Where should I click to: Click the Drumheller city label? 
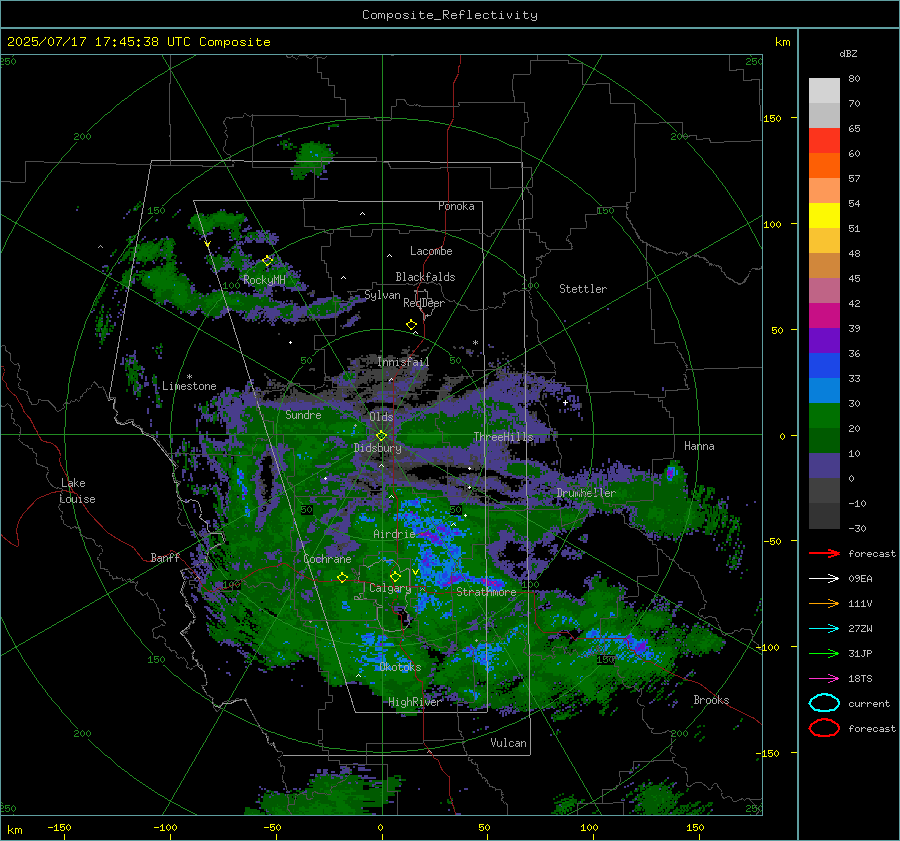pos(586,493)
